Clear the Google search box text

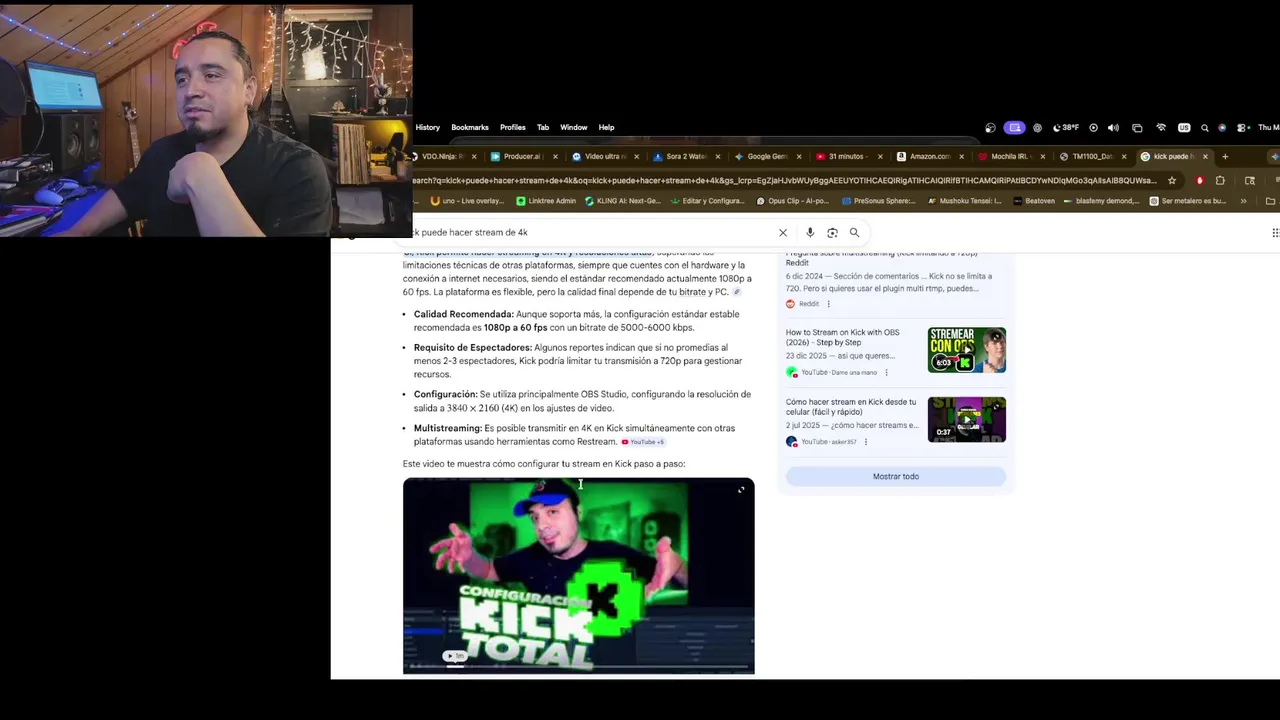783,232
